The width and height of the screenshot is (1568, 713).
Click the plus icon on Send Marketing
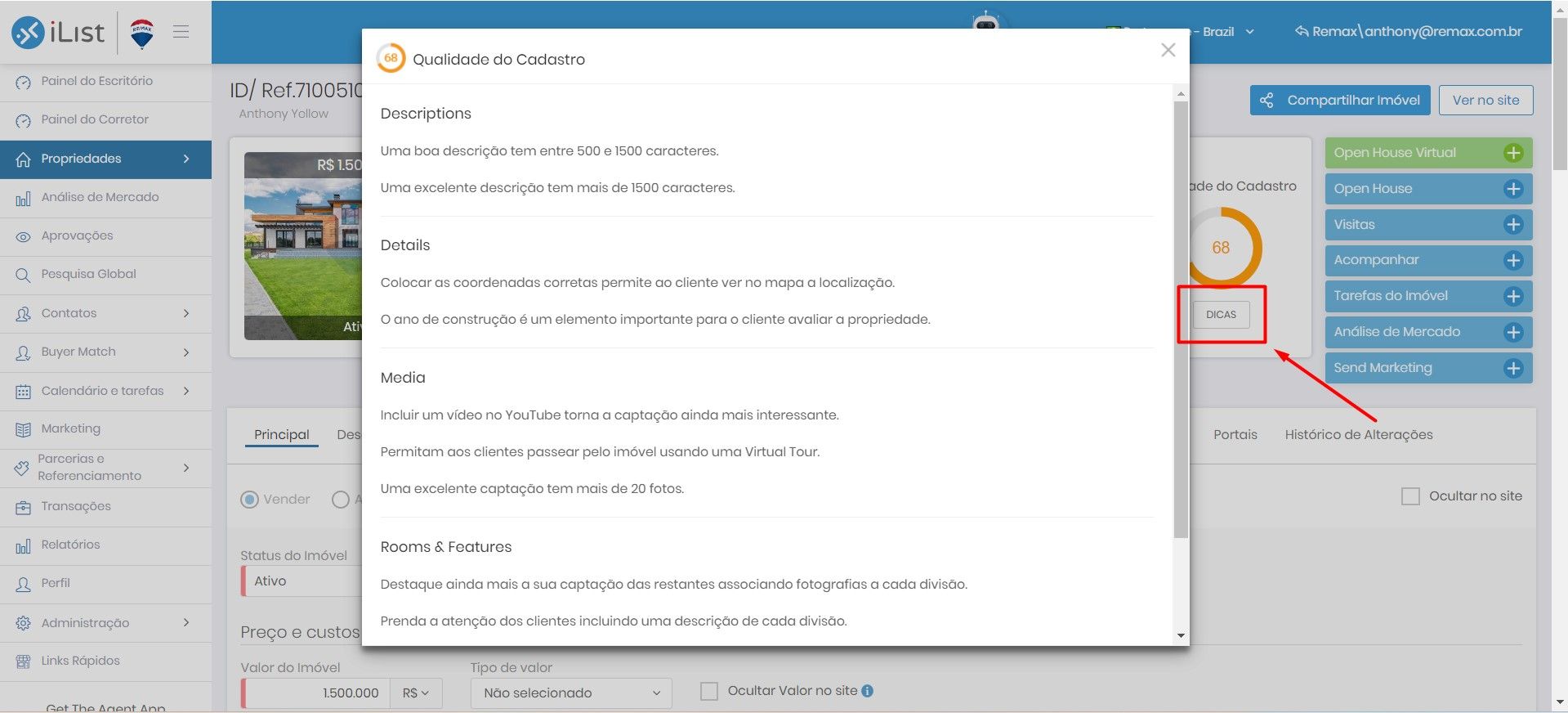[x=1513, y=368]
